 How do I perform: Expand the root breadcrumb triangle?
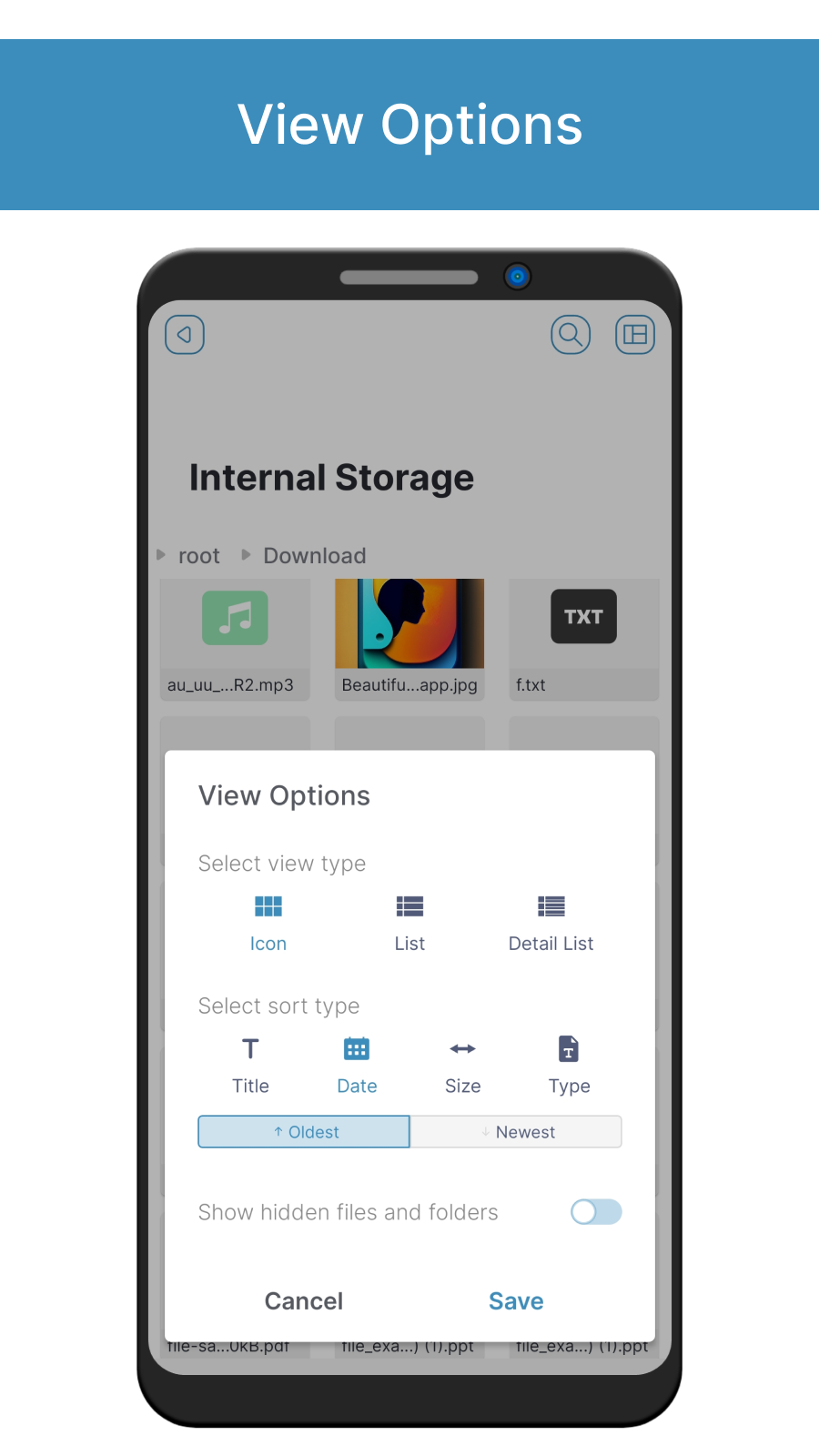click(x=161, y=554)
